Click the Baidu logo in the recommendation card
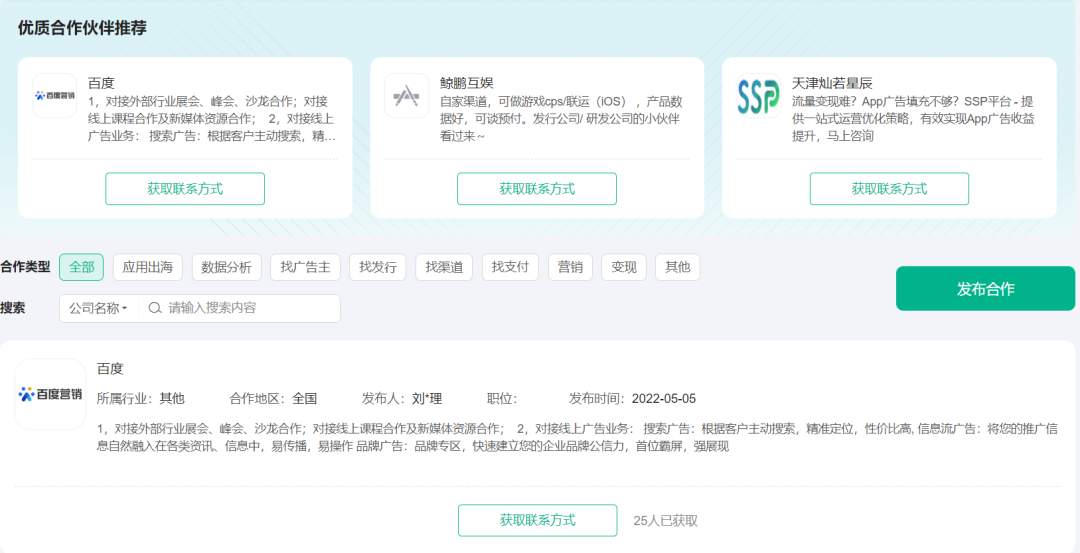 coord(54,96)
